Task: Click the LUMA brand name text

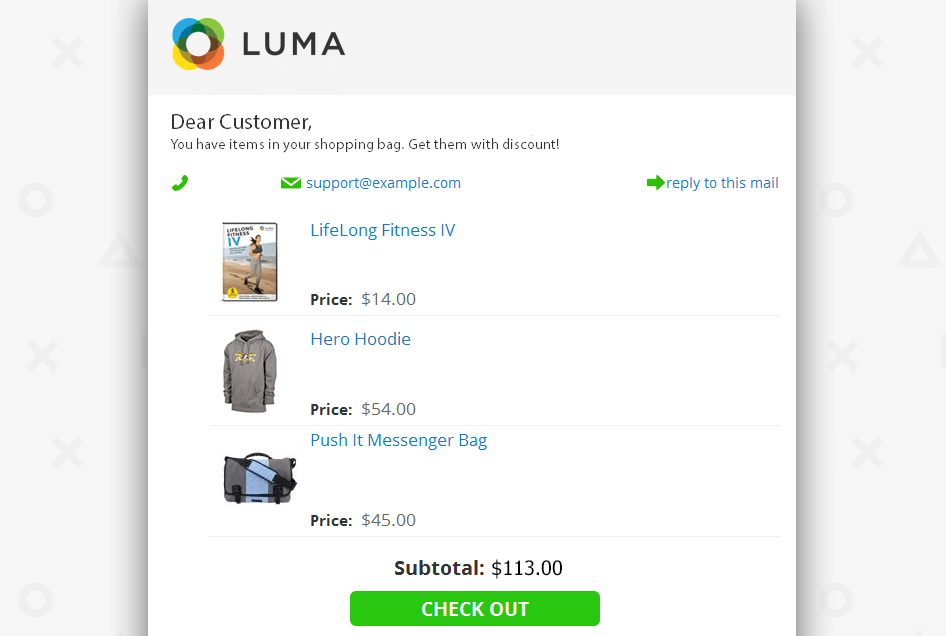Action: pyautogui.click(x=294, y=44)
